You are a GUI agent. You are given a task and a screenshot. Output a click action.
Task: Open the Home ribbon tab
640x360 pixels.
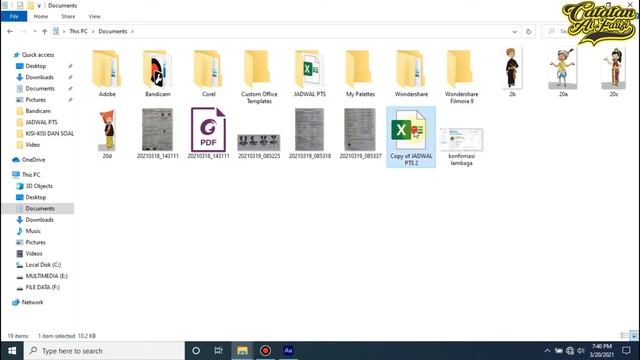(x=40, y=16)
